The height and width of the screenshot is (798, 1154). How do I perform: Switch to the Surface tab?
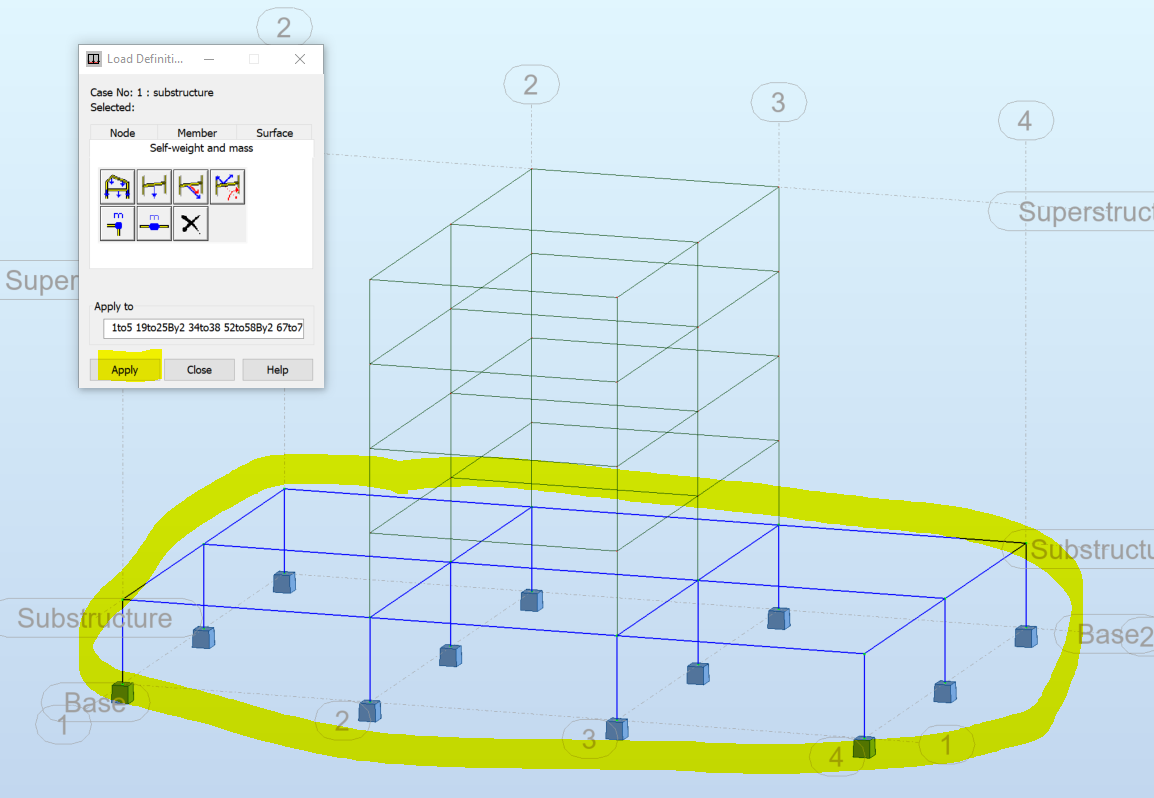coord(273,132)
